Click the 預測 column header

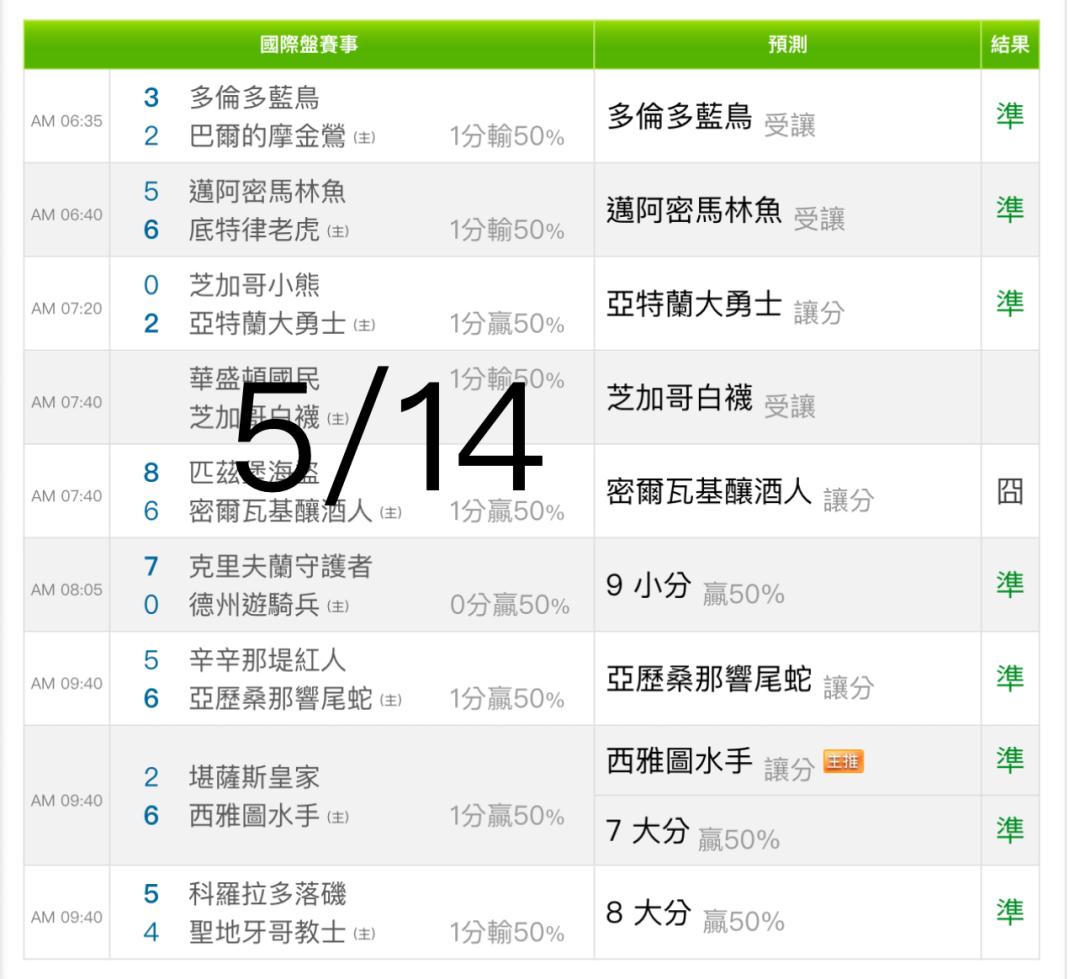click(787, 45)
